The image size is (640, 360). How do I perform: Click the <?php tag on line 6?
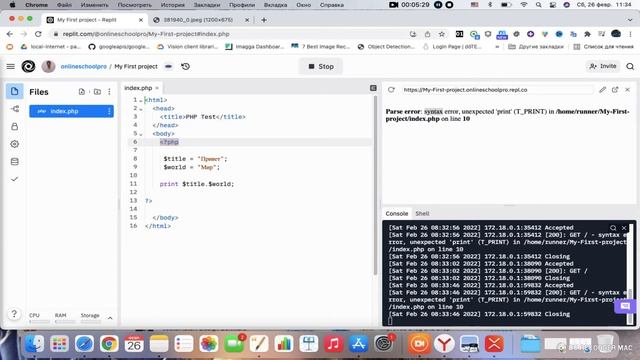(x=169, y=142)
